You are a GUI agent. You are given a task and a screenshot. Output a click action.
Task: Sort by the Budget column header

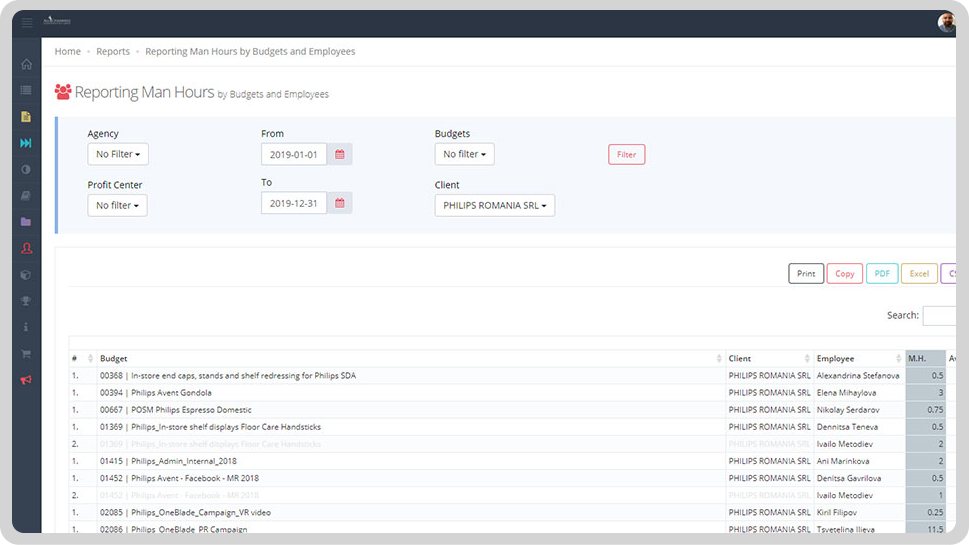coord(410,358)
